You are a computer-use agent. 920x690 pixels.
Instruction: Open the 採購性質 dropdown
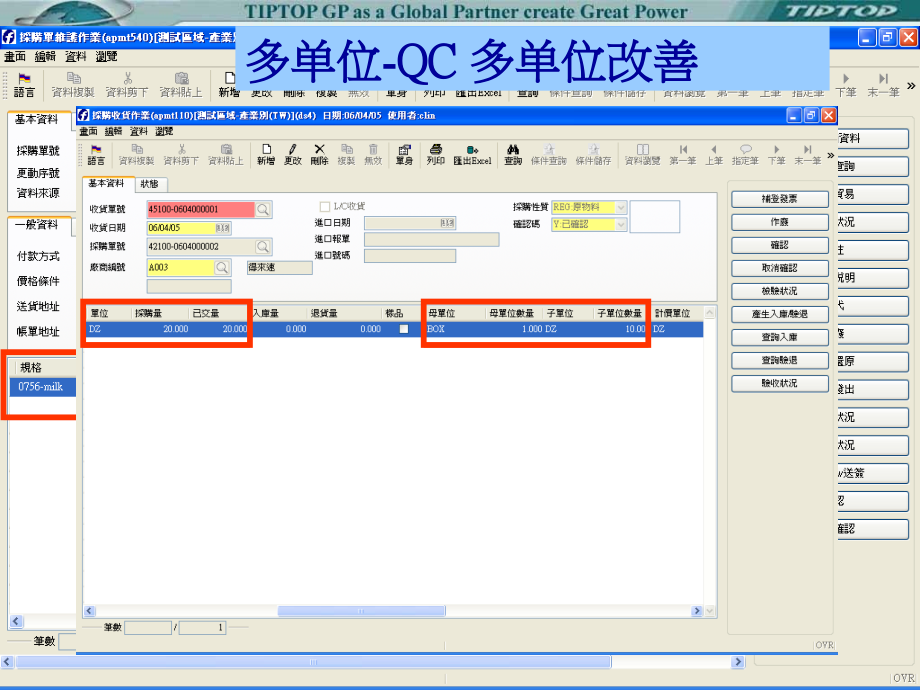pos(620,205)
